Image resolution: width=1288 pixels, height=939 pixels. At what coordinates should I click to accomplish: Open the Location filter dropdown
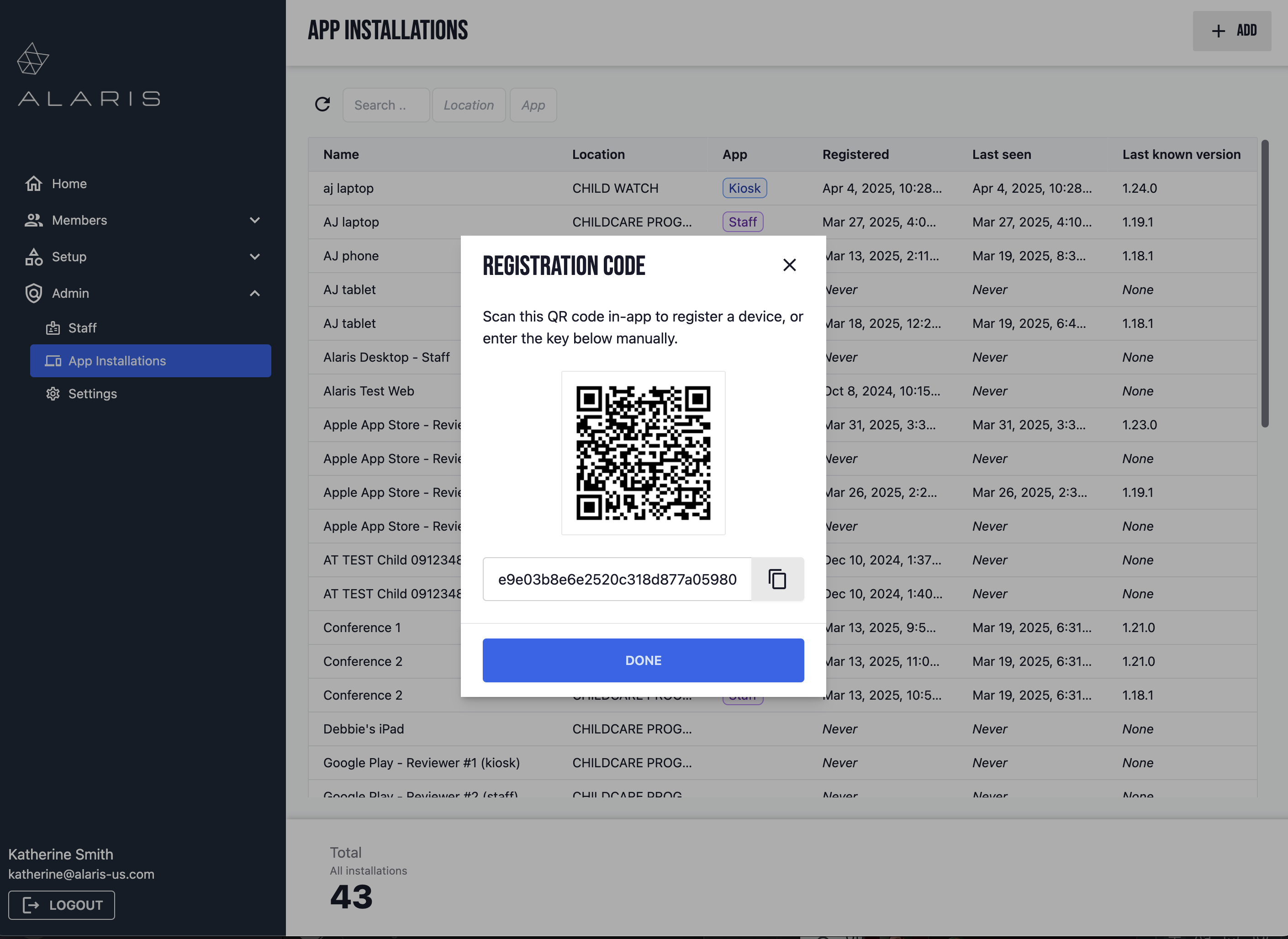coord(468,105)
